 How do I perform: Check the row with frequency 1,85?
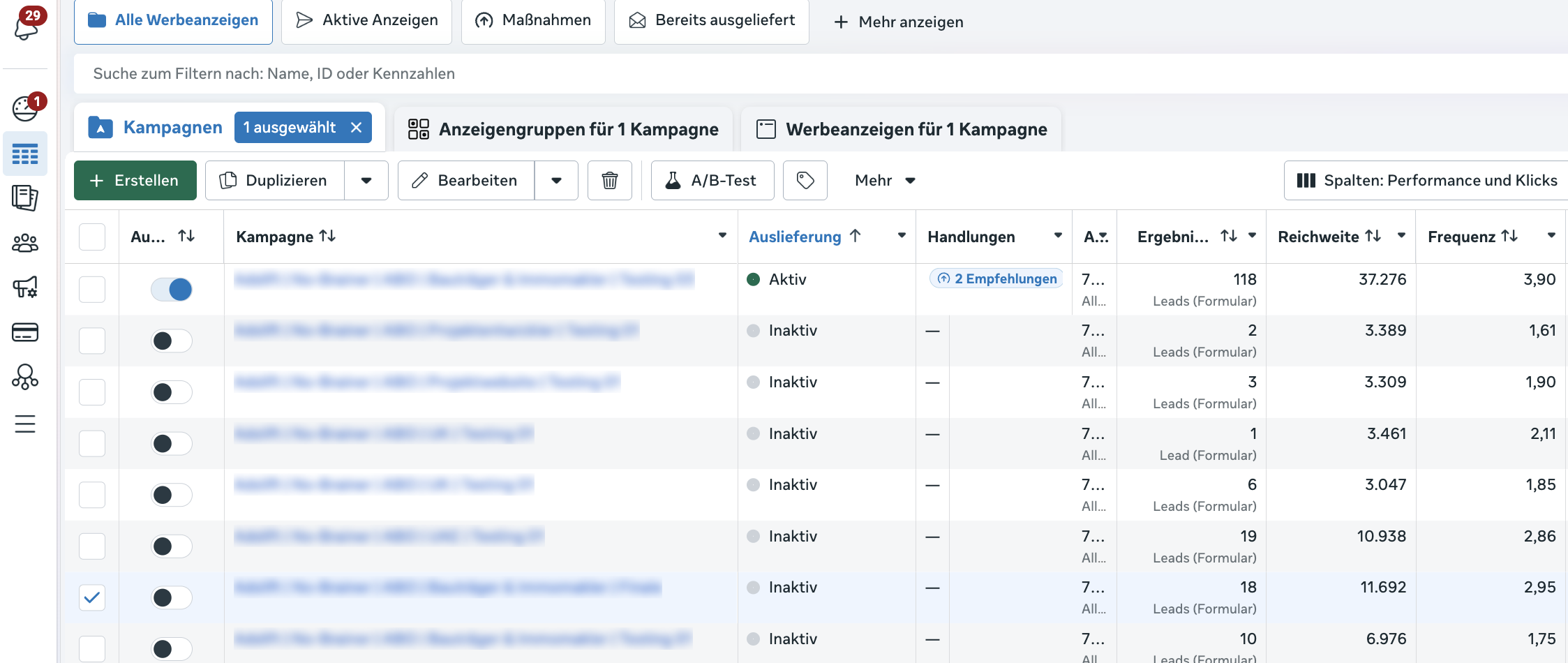tap(92, 495)
